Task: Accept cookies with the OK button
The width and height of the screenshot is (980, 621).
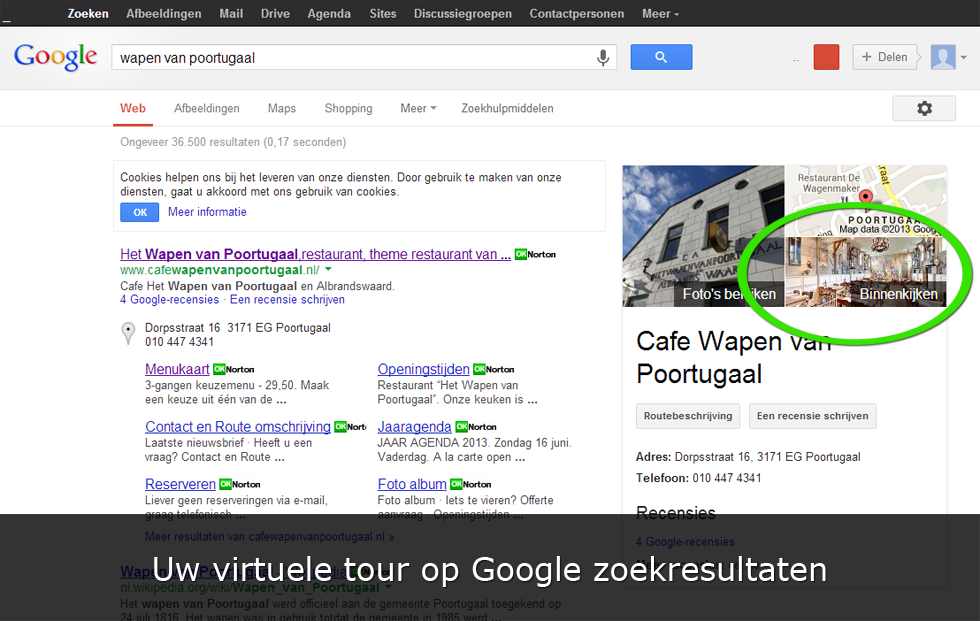Action: tap(139, 212)
